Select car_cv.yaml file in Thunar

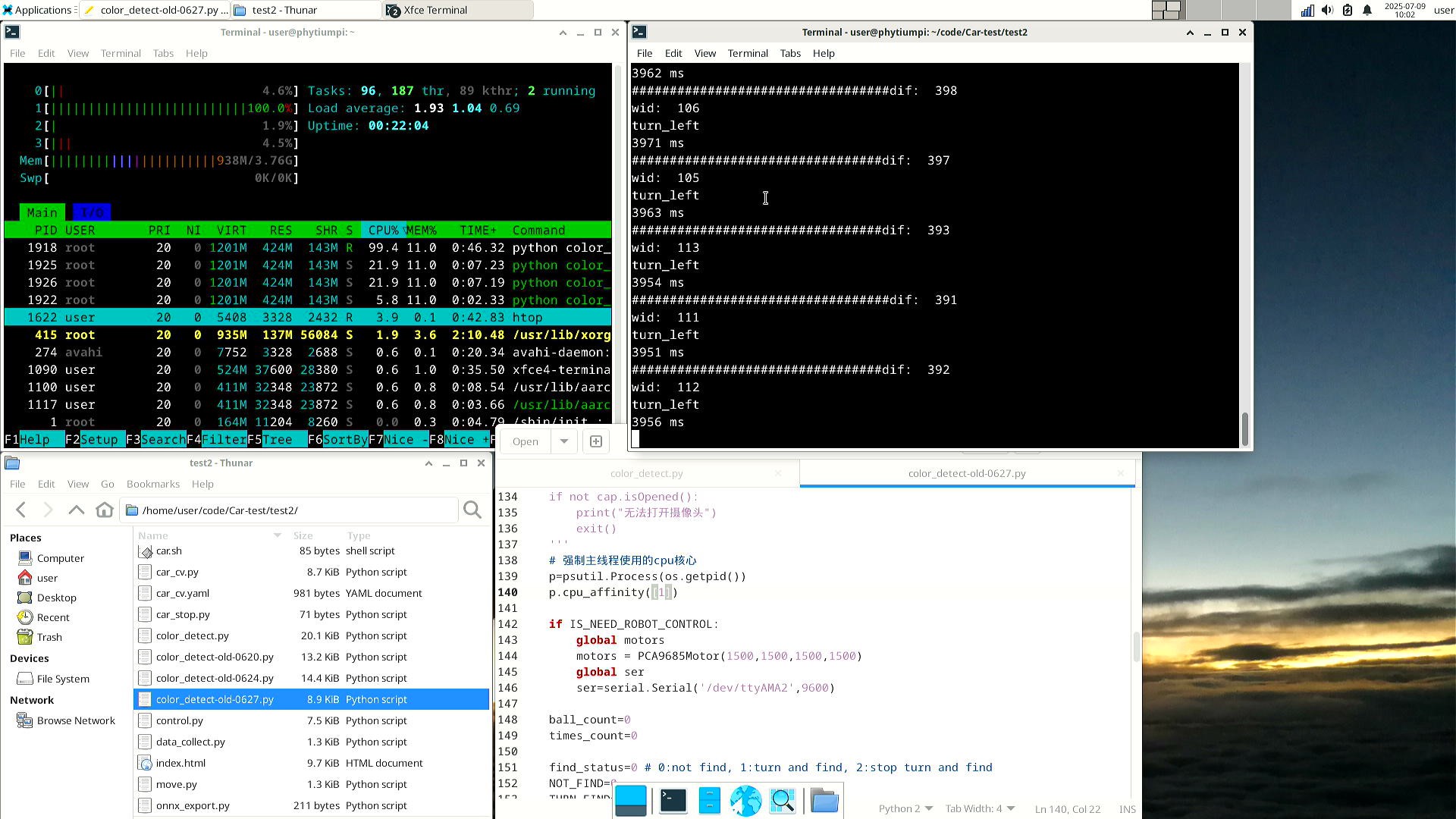click(x=182, y=594)
